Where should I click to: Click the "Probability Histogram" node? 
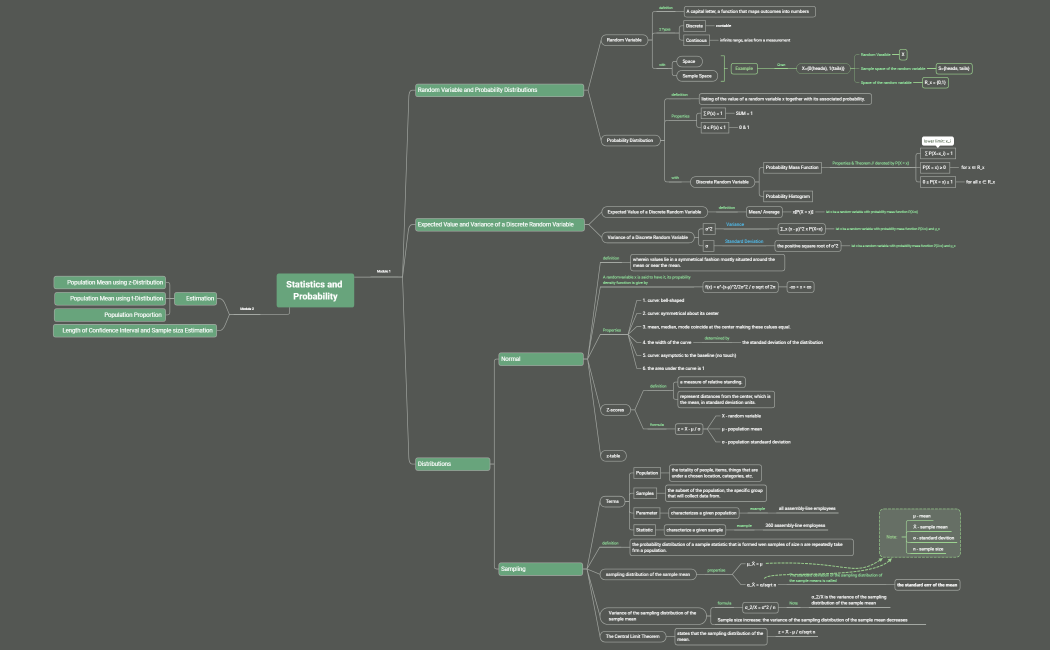click(790, 196)
